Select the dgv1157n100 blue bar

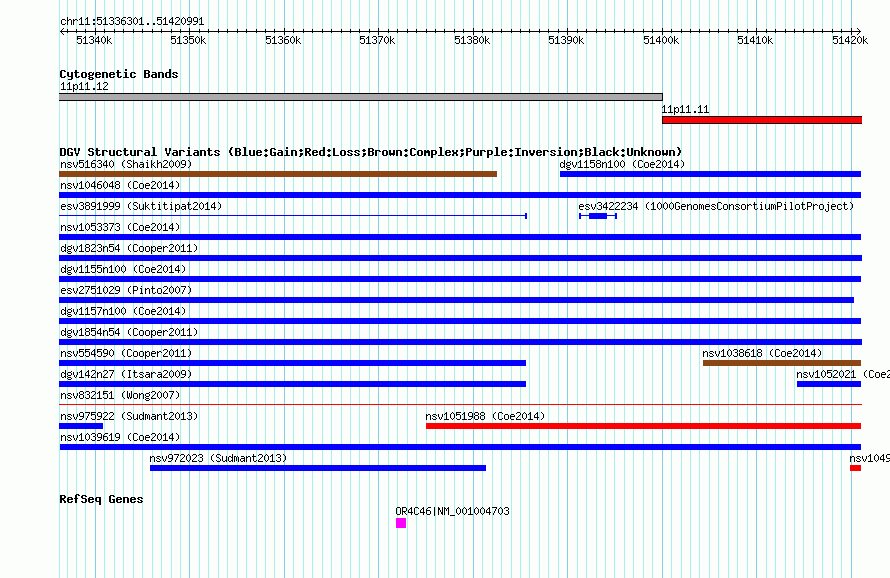point(460,321)
